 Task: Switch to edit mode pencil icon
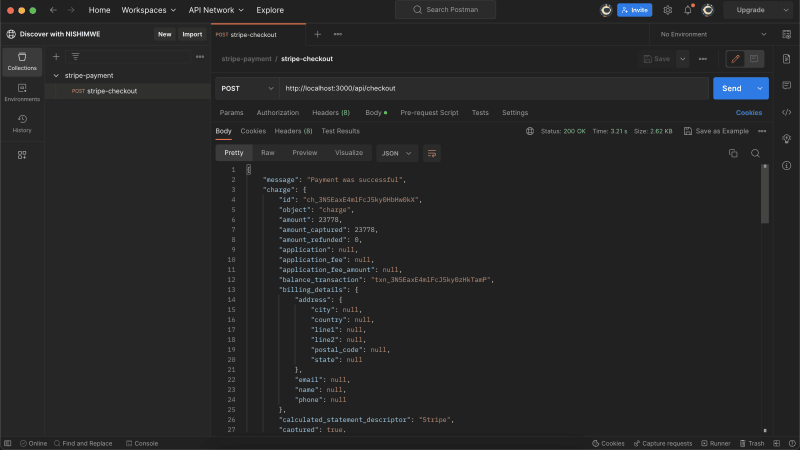pos(735,59)
